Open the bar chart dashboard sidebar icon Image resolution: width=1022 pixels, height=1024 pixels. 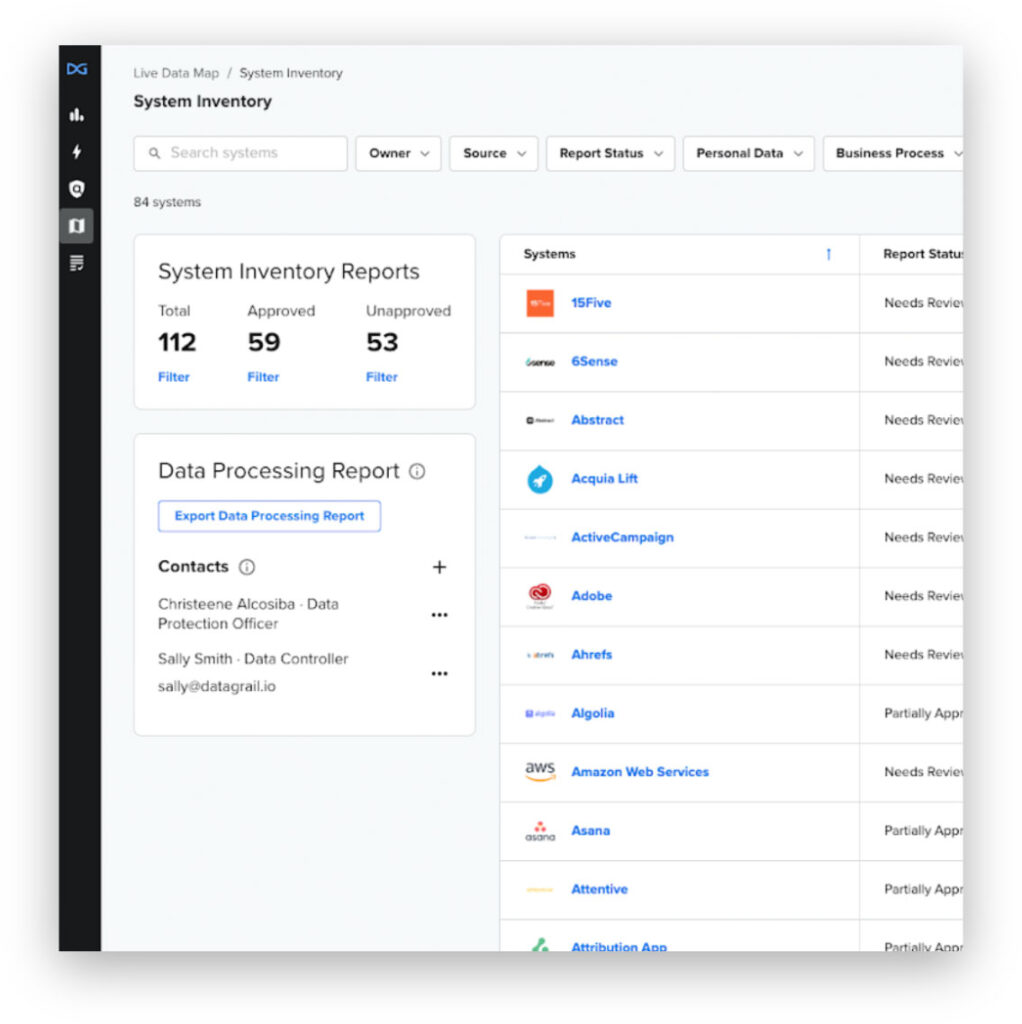click(77, 115)
